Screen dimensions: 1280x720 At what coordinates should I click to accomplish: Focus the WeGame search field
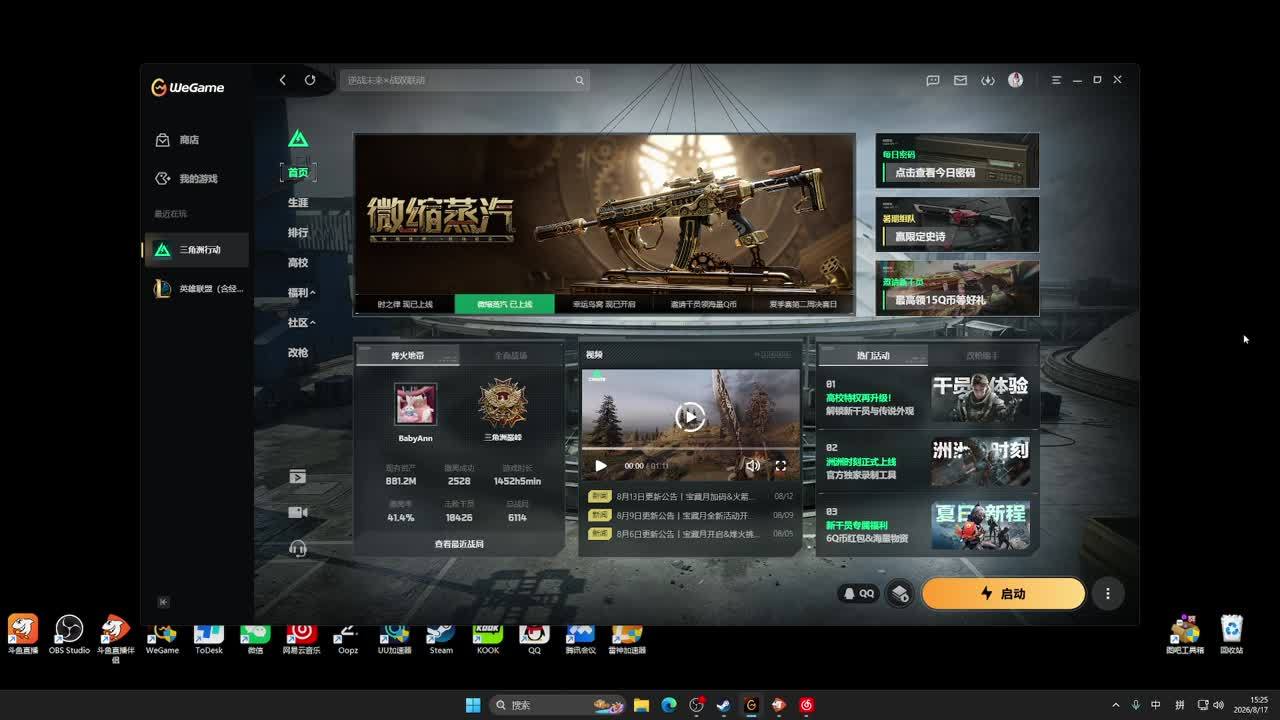tap(464, 80)
